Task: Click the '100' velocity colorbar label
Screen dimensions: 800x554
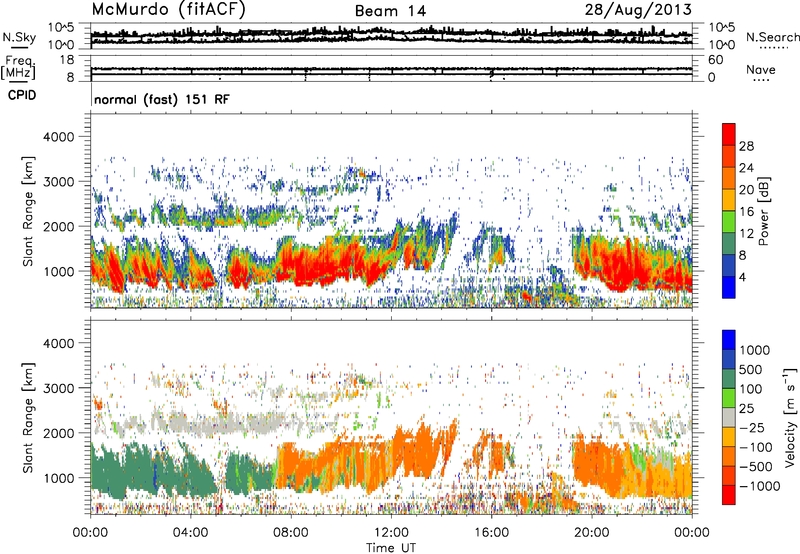Action: pos(751,389)
